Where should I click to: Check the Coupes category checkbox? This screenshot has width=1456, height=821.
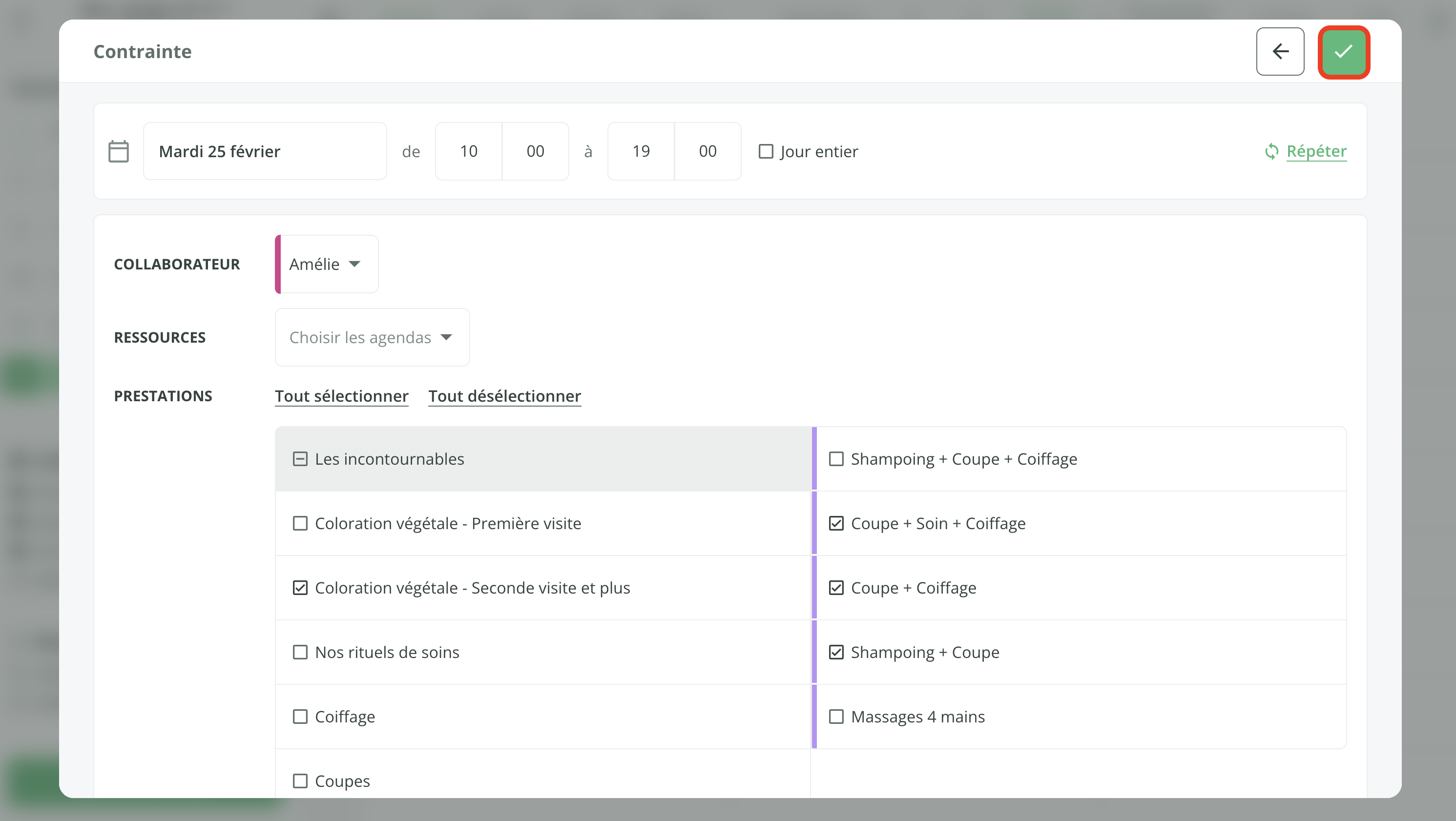coord(300,780)
